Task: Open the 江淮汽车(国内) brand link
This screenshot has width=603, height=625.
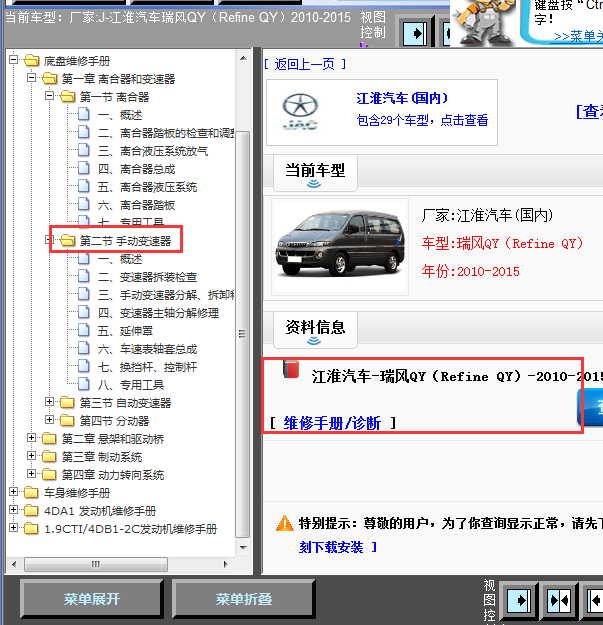Action: 402,98
